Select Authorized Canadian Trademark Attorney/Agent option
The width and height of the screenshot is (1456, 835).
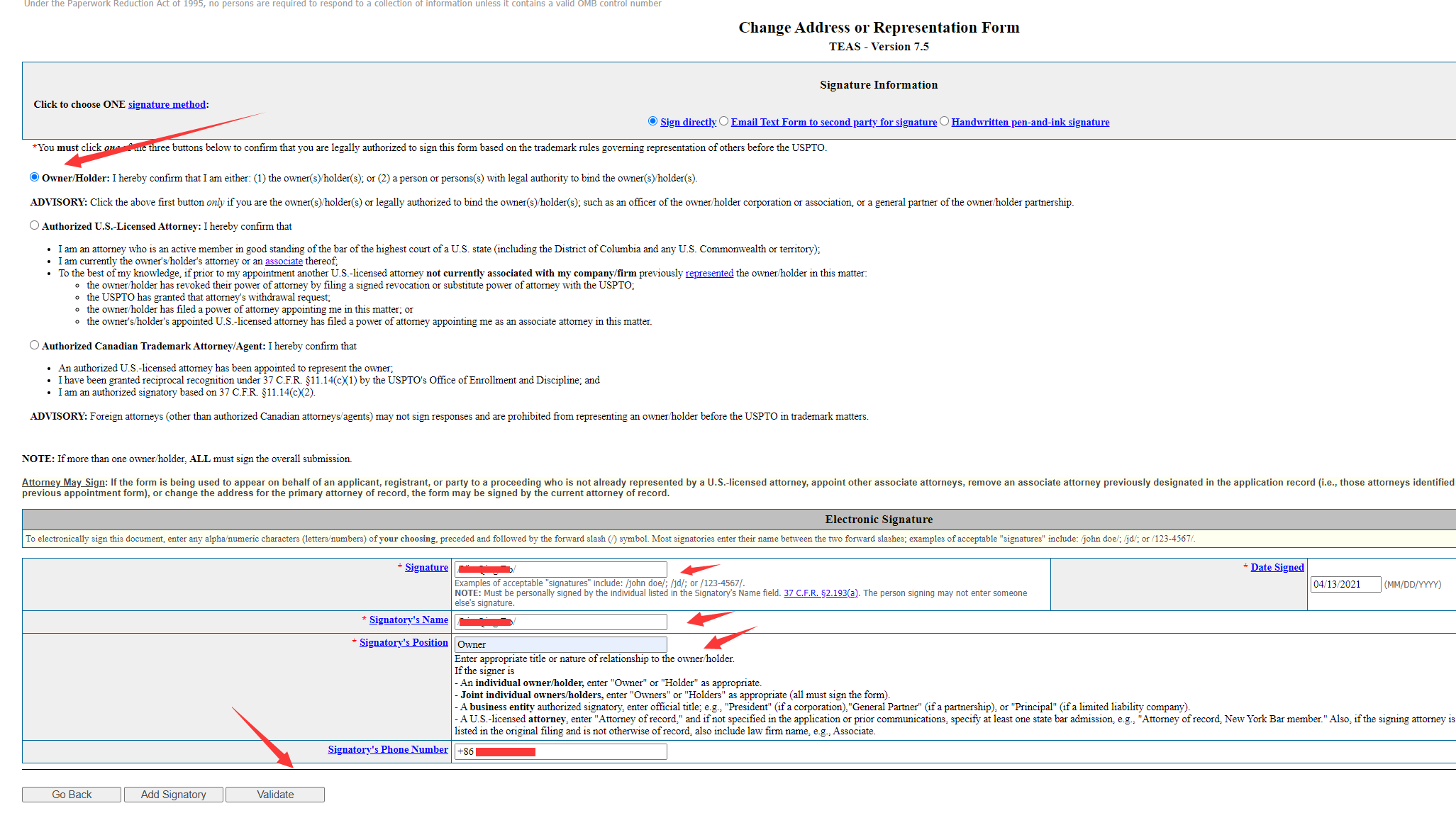[x=34, y=345]
